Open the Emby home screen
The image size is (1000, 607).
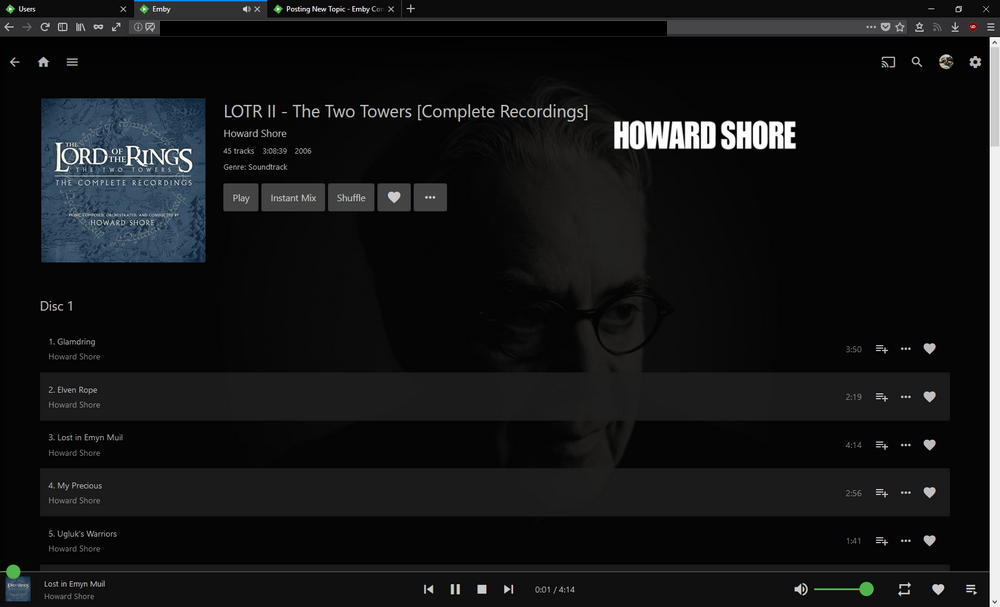pyautogui.click(x=43, y=62)
